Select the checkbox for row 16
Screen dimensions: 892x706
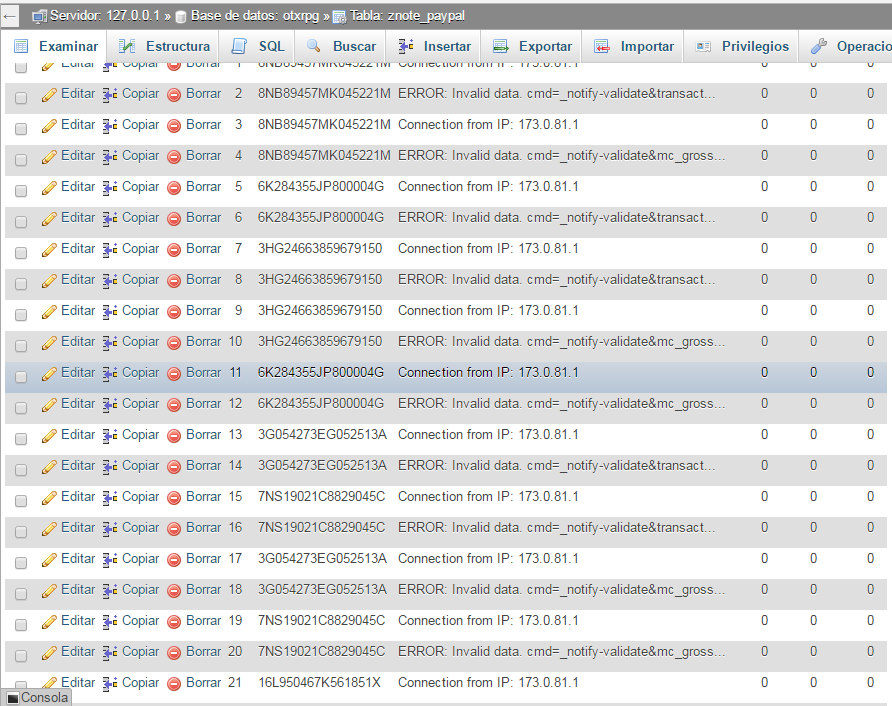pyautogui.click(x=21, y=532)
